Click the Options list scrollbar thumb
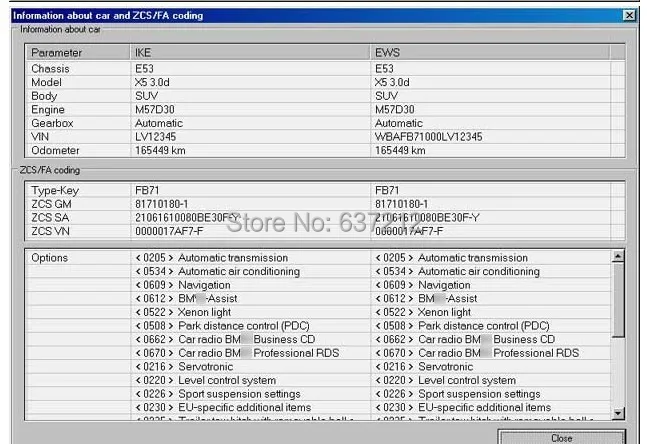This screenshot has width=647, height=444. pyautogui.click(x=618, y=300)
